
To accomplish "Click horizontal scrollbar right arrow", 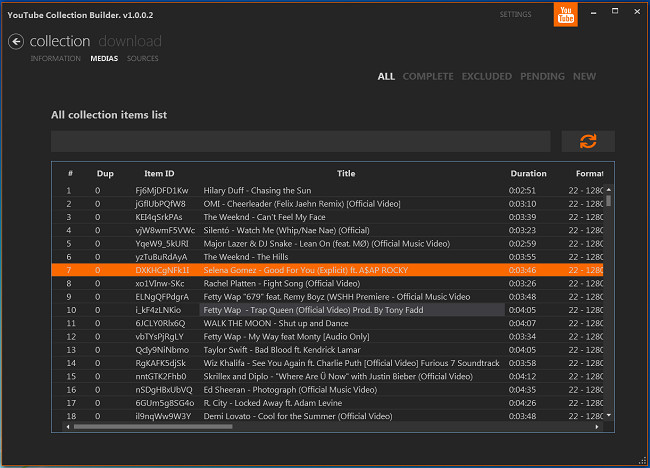I will [x=597, y=427].
